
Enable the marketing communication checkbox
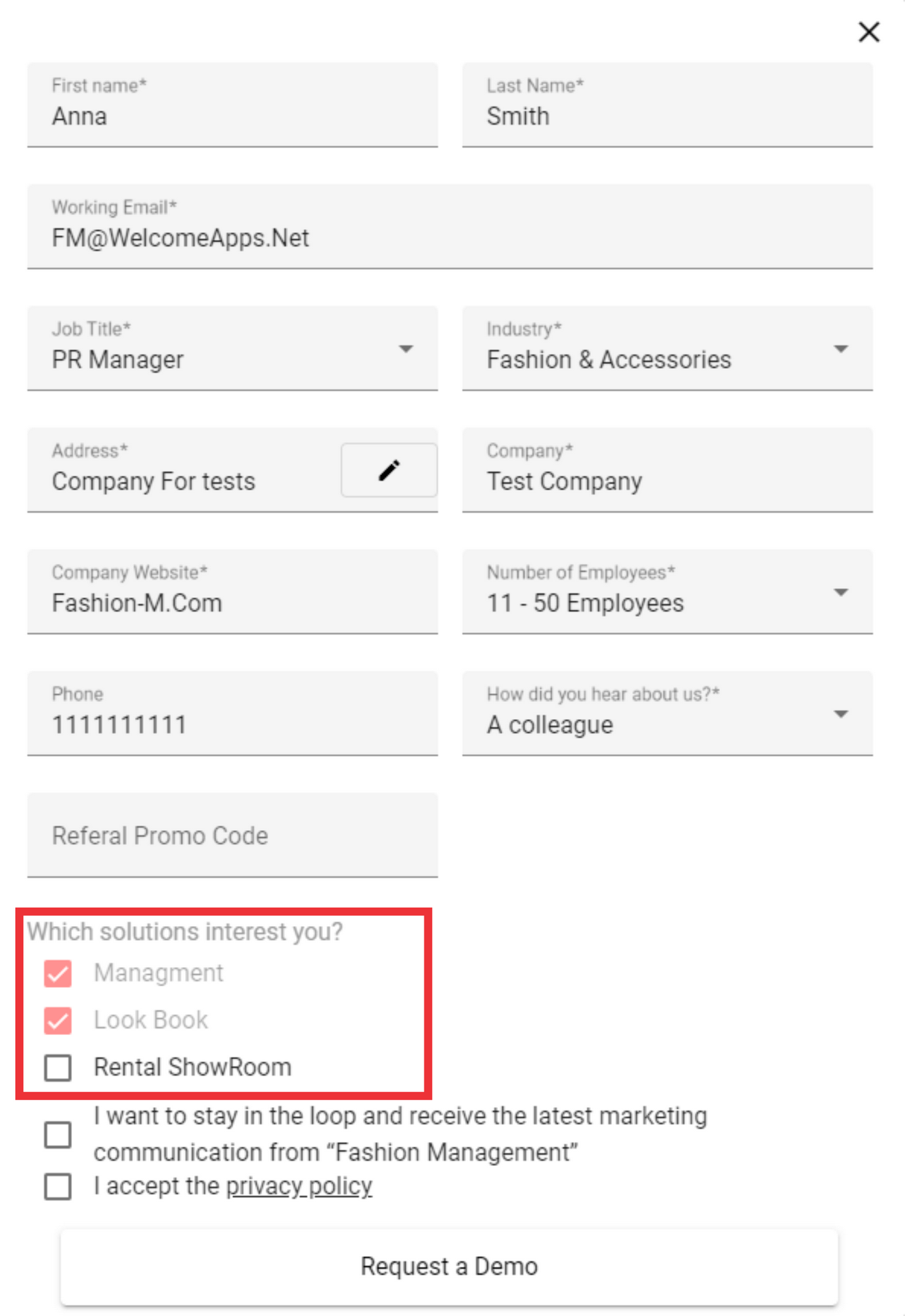pyautogui.click(x=58, y=1134)
